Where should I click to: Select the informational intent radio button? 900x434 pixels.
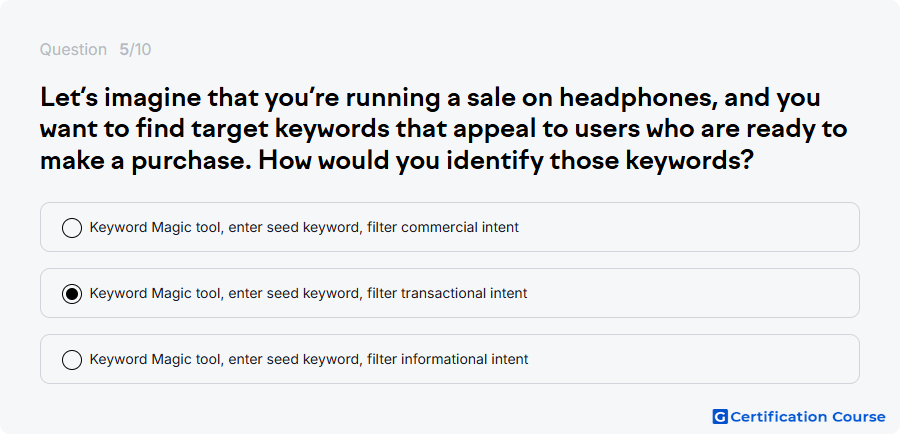tap(72, 360)
